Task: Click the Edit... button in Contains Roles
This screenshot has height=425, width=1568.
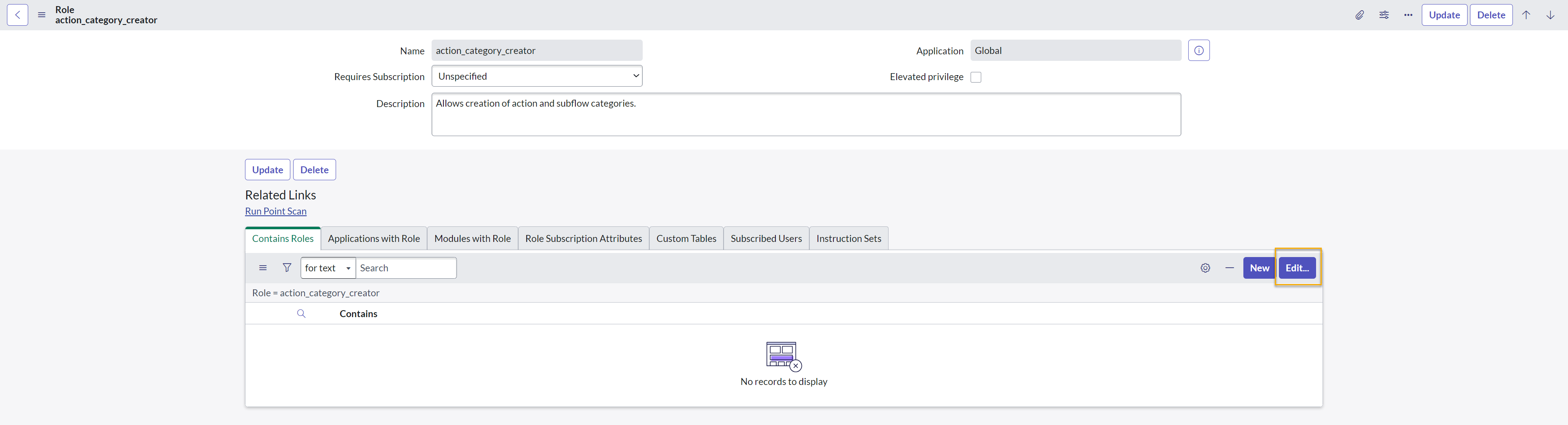Action: (x=1297, y=268)
